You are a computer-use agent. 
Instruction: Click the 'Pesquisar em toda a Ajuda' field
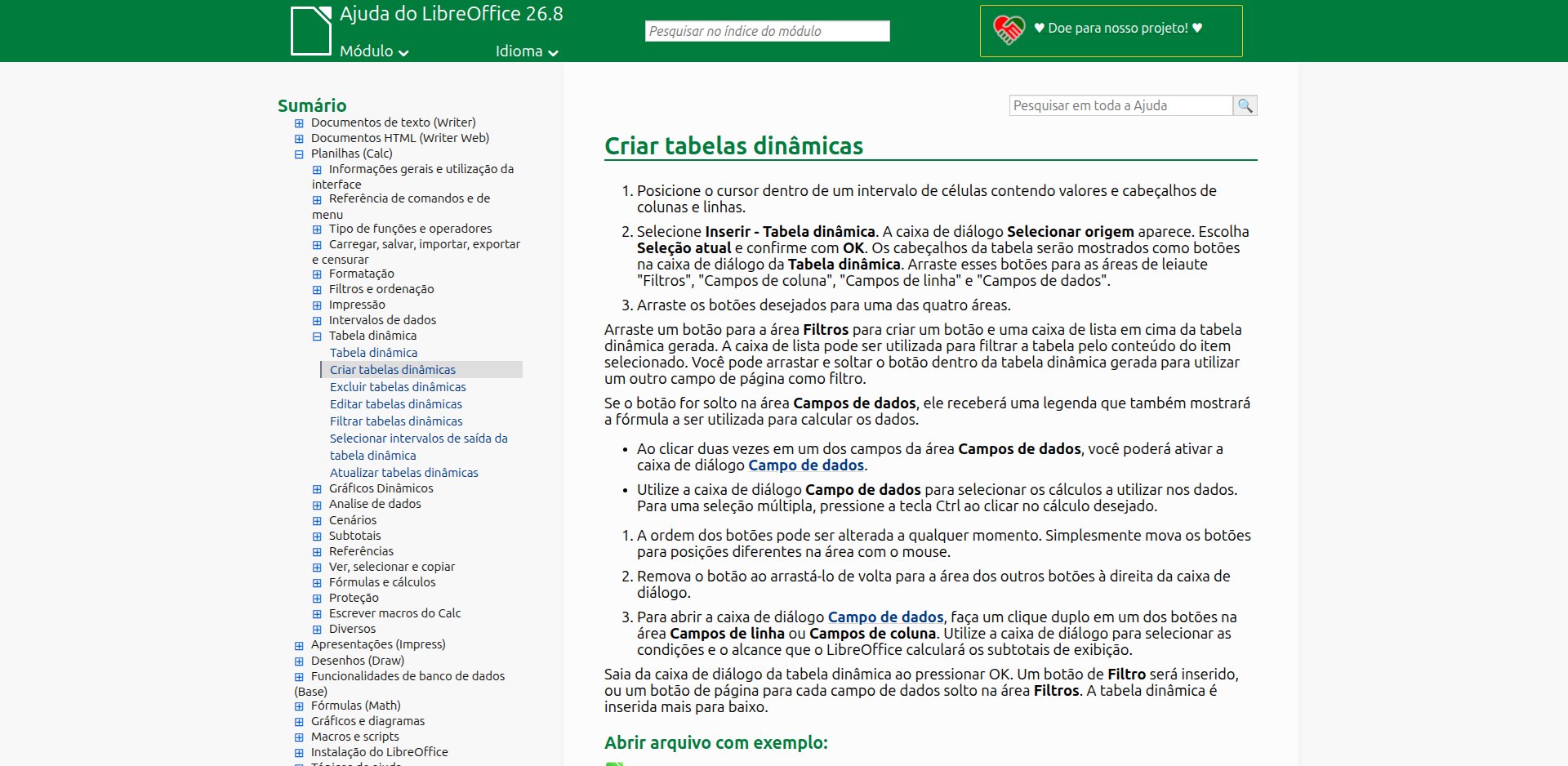click(x=1120, y=105)
